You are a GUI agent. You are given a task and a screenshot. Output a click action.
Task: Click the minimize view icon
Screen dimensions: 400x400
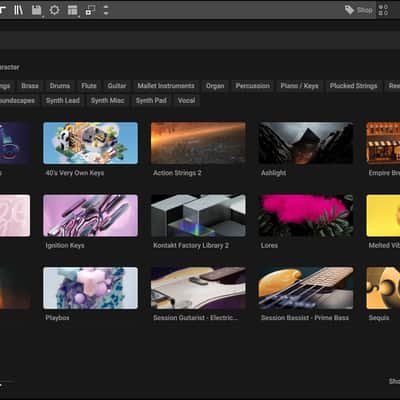(x=90, y=10)
